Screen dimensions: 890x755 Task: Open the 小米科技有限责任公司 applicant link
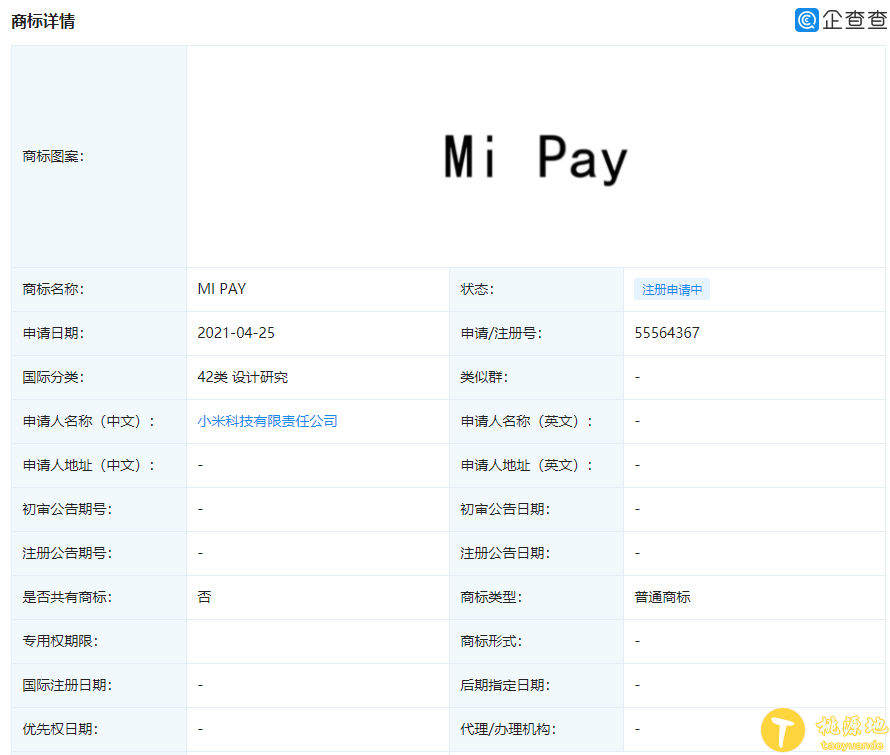point(267,421)
